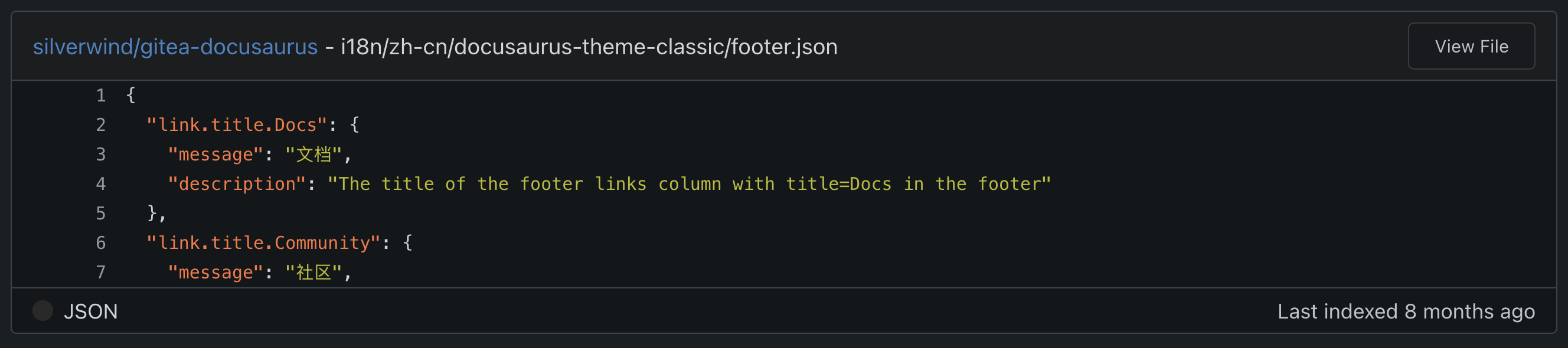Click the "Last indexed 8 months ago" text
1568x348 pixels.
(1406, 311)
